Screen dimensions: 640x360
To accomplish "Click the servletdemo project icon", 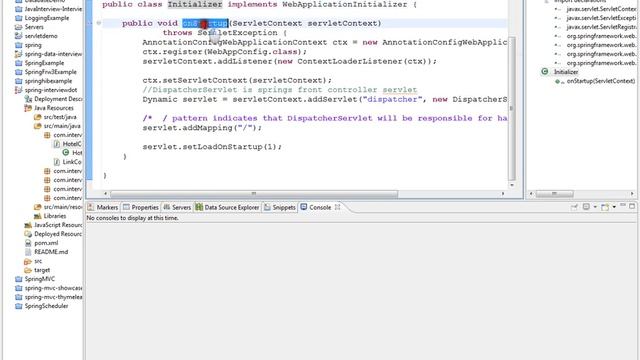I will click(19, 36).
